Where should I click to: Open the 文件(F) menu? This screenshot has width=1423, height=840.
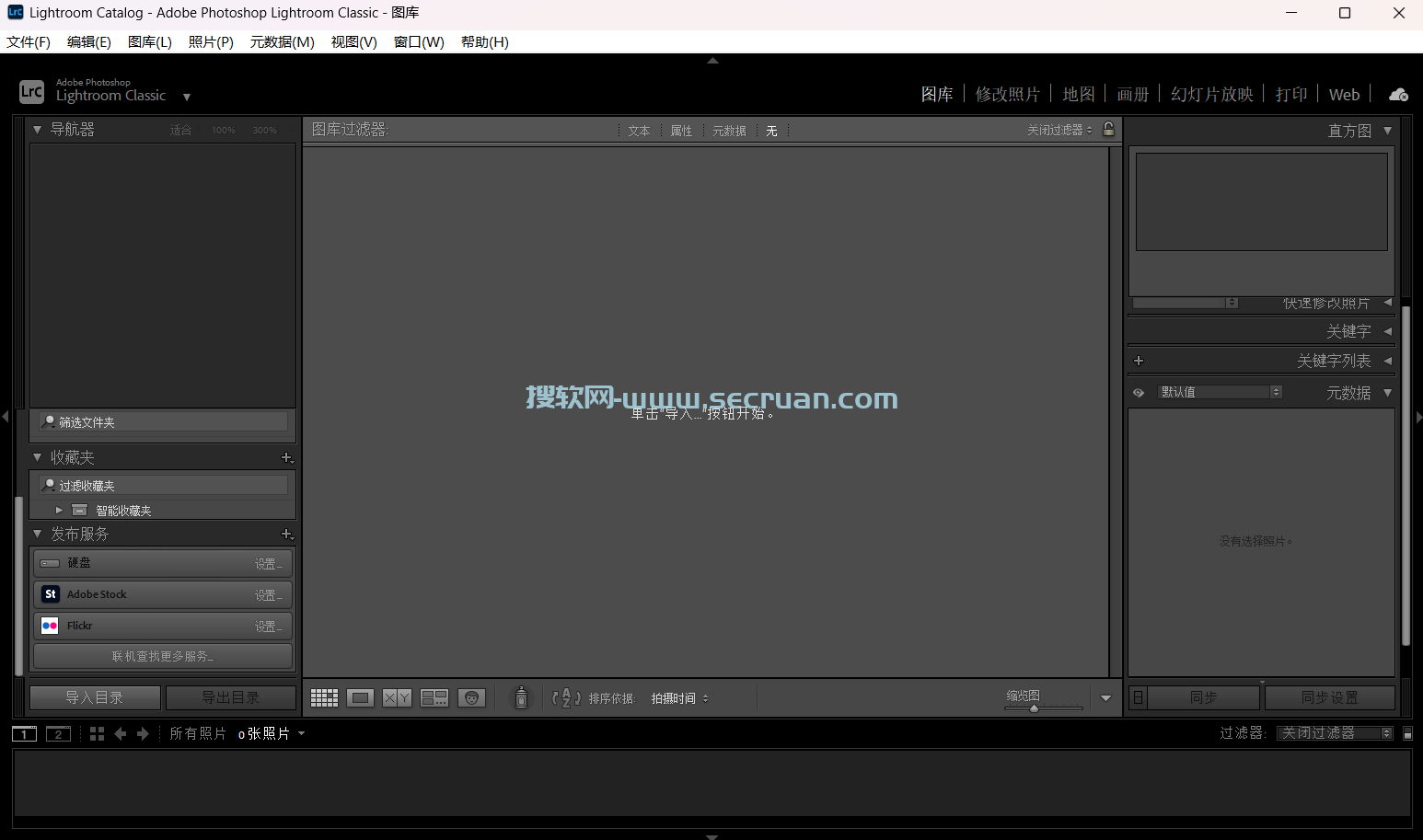[29, 42]
